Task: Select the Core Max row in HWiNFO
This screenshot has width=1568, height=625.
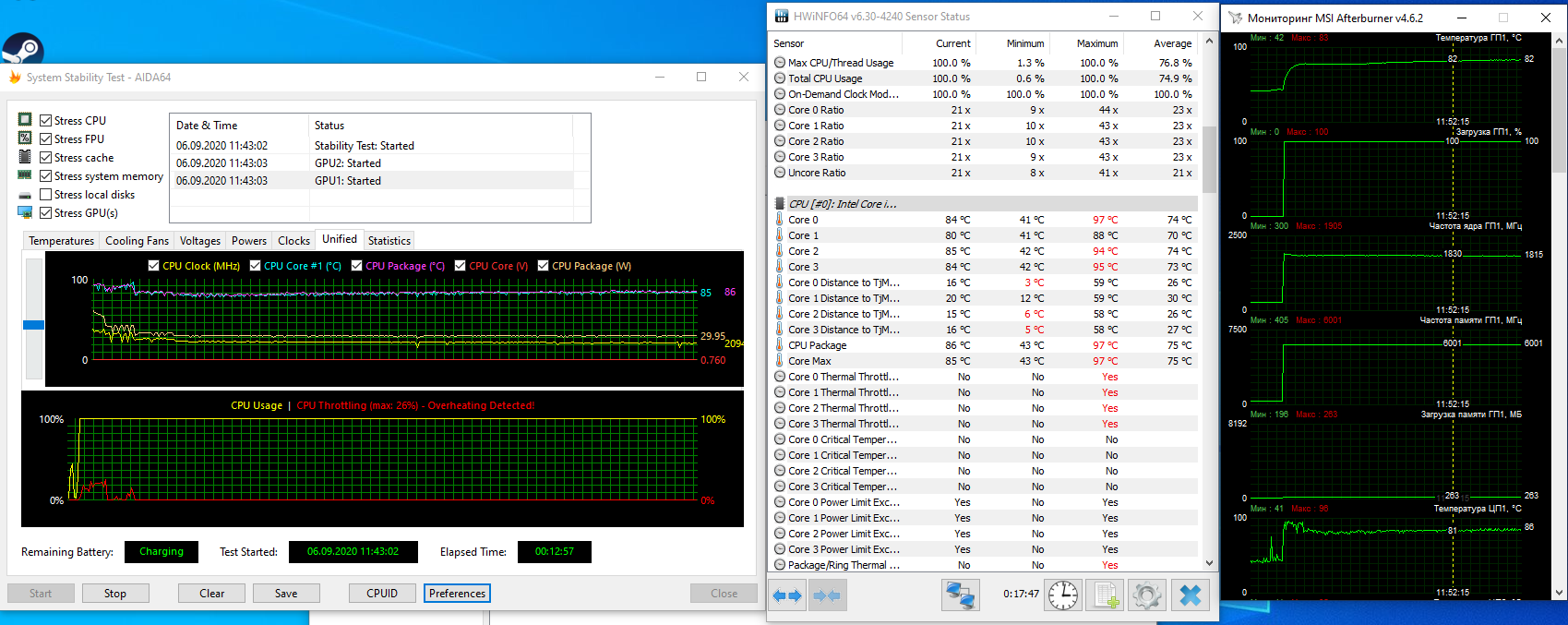Action: [x=984, y=361]
